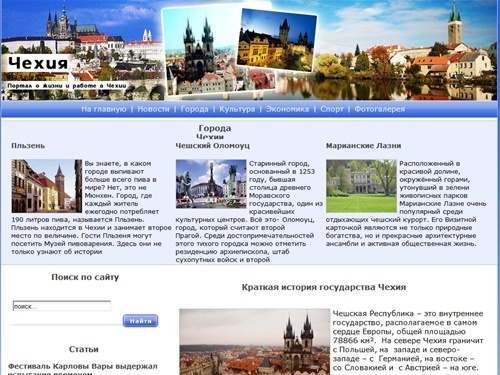Open the Фотогалерея section
This screenshot has width=500, height=375.
click(x=380, y=109)
